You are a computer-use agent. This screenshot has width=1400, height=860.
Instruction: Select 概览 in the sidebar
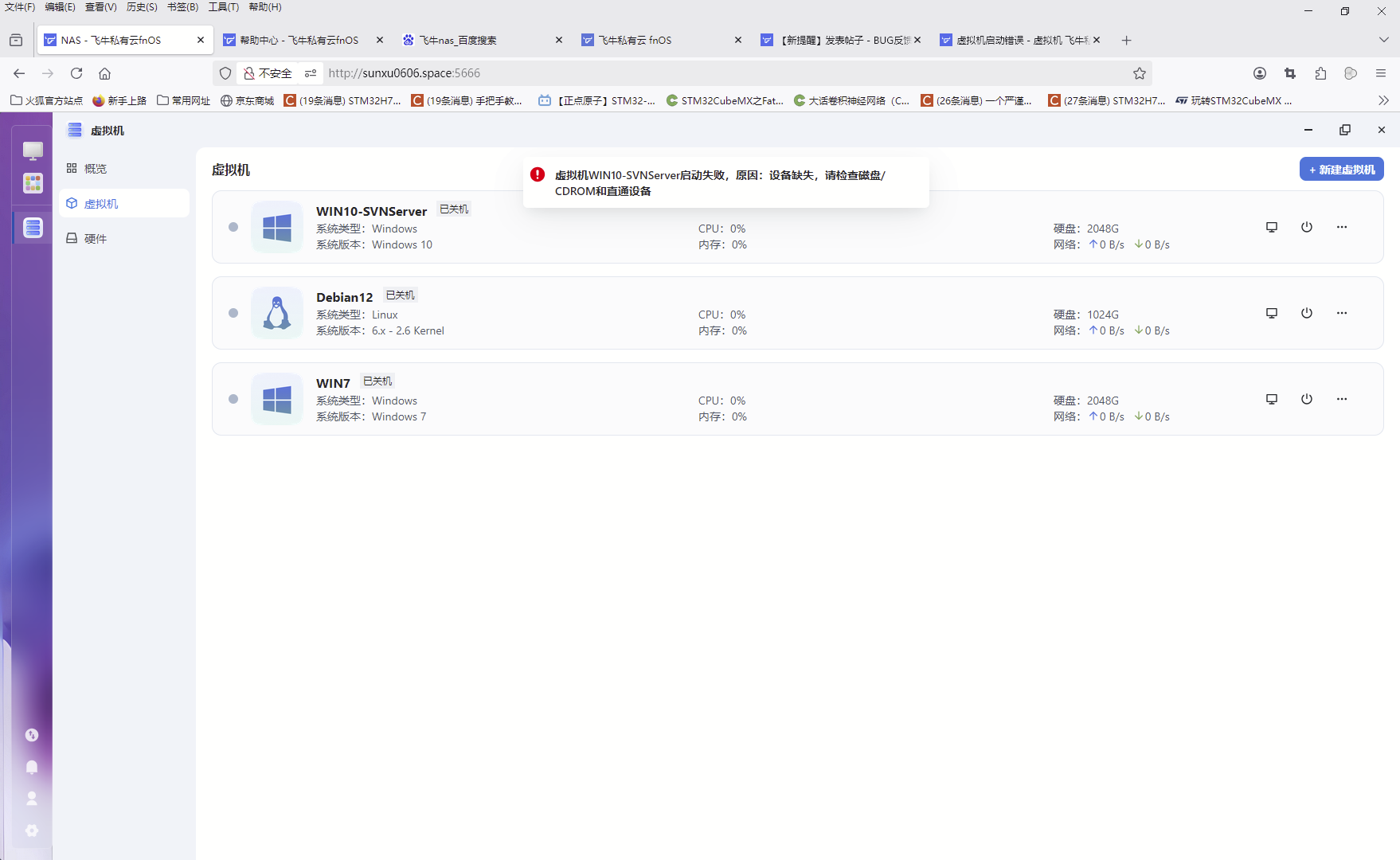[96, 169]
